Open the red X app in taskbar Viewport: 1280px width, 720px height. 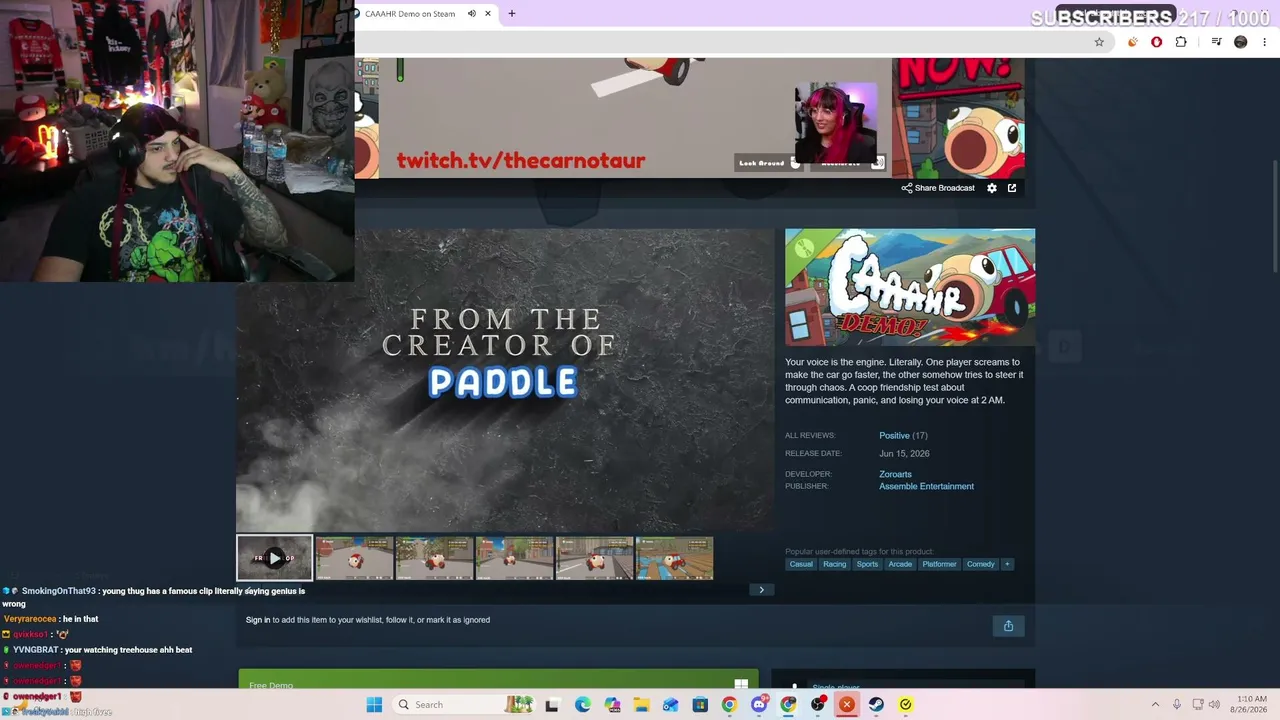point(847,705)
